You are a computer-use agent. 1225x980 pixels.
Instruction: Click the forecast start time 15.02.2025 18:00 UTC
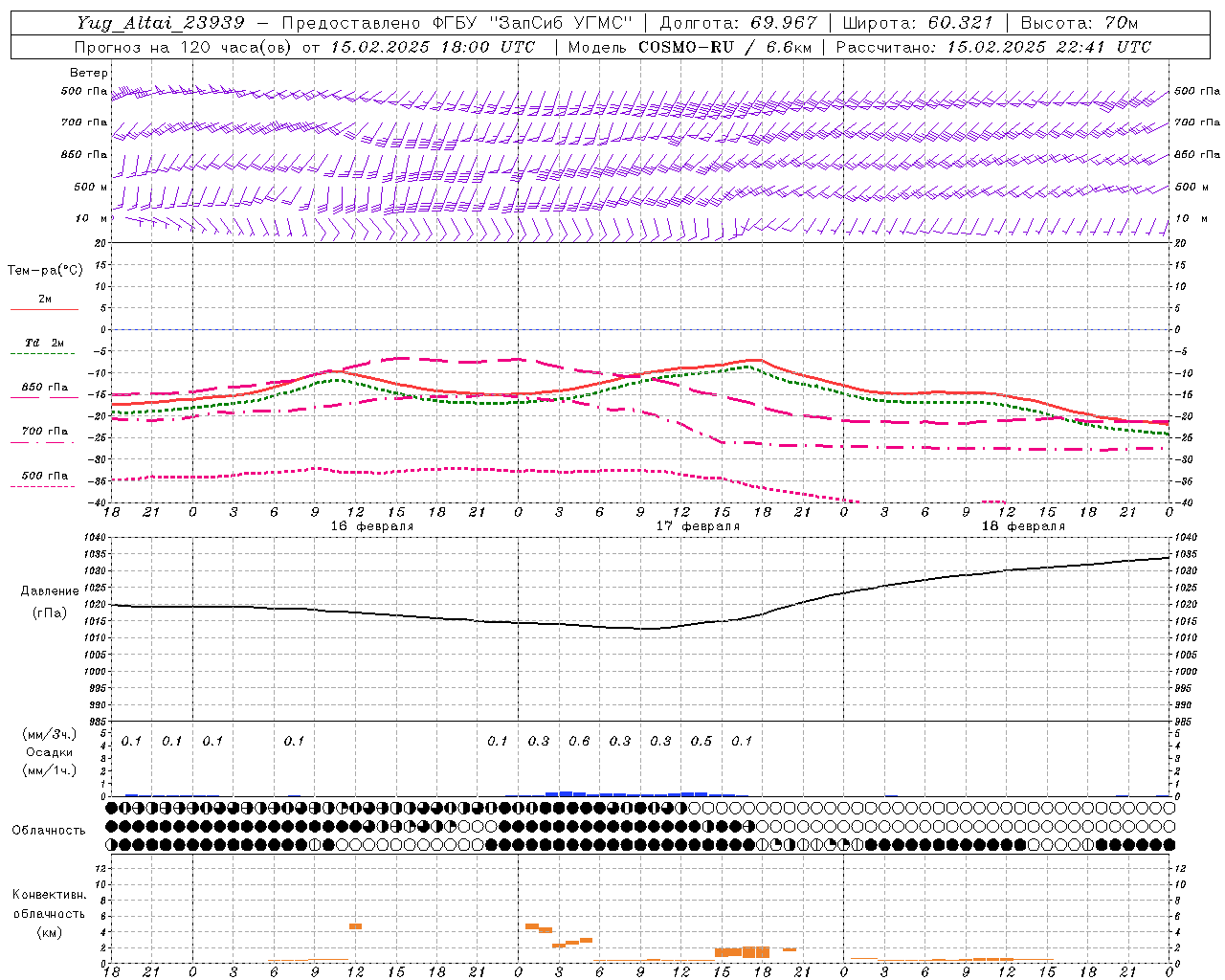[433, 47]
